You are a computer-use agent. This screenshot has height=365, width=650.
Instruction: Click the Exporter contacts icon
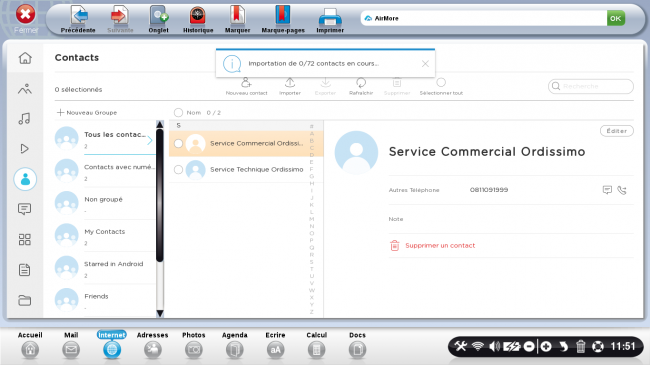325,83
